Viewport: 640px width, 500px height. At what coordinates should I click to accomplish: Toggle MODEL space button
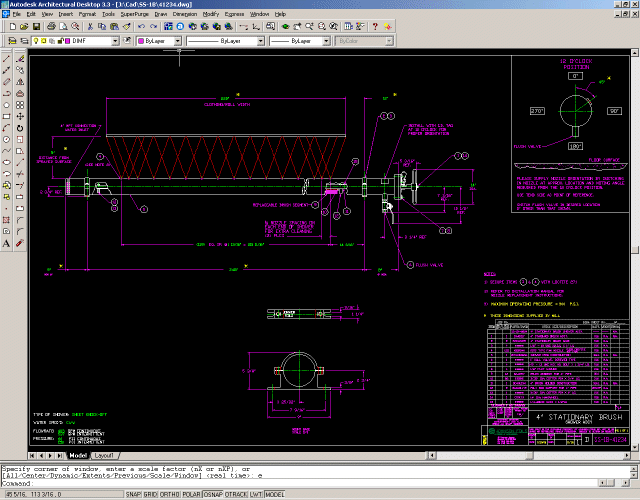[x=275, y=494]
